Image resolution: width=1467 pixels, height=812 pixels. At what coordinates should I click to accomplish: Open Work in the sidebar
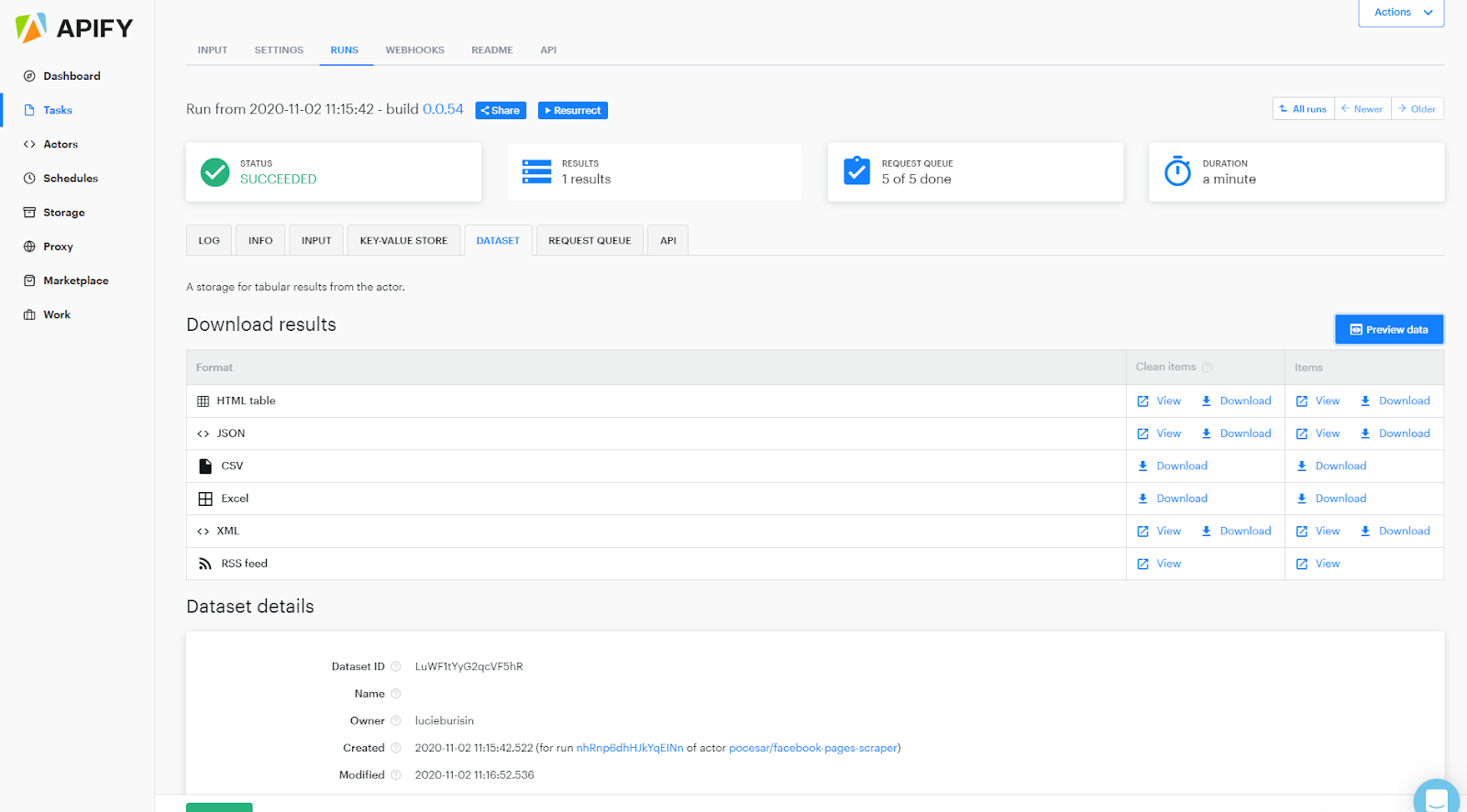[x=57, y=314]
